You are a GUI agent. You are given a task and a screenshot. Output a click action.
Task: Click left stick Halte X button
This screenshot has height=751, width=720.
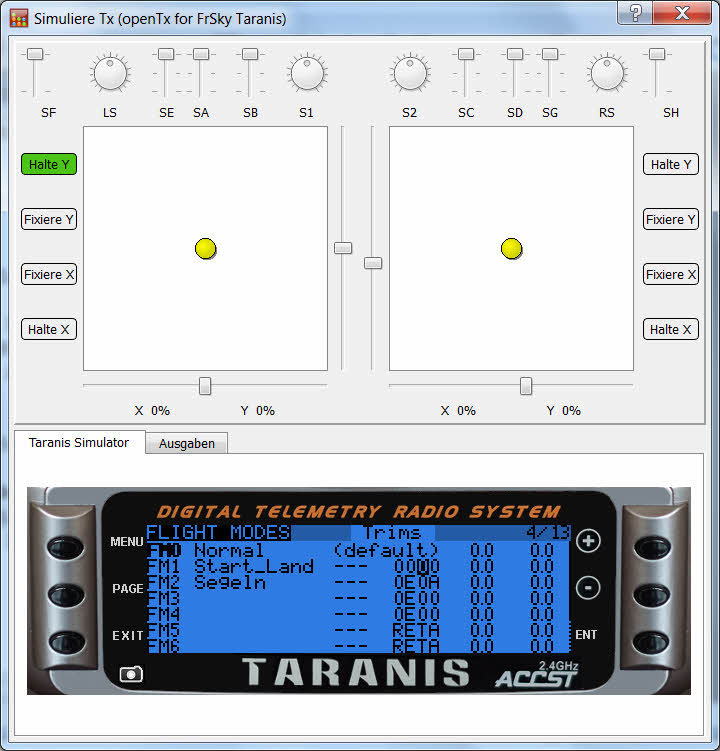click(x=49, y=330)
